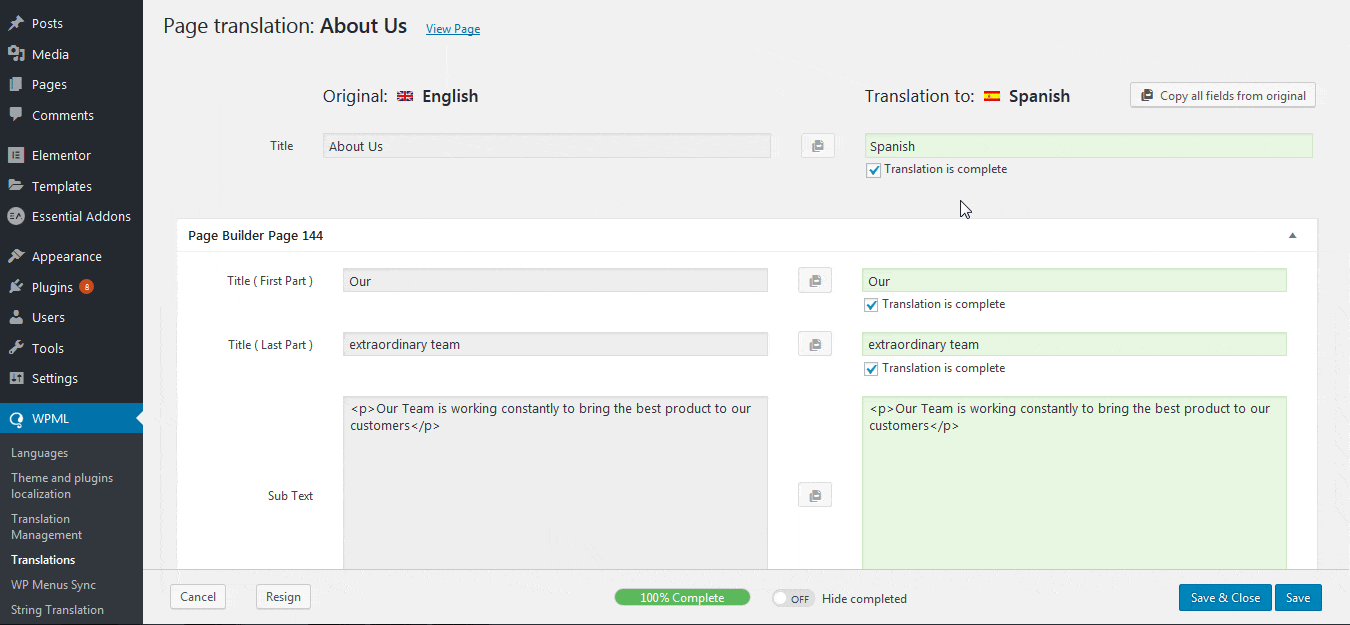The height and width of the screenshot is (625, 1350).
Task: Open the Languages submenu under WPML
Action: point(40,453)
